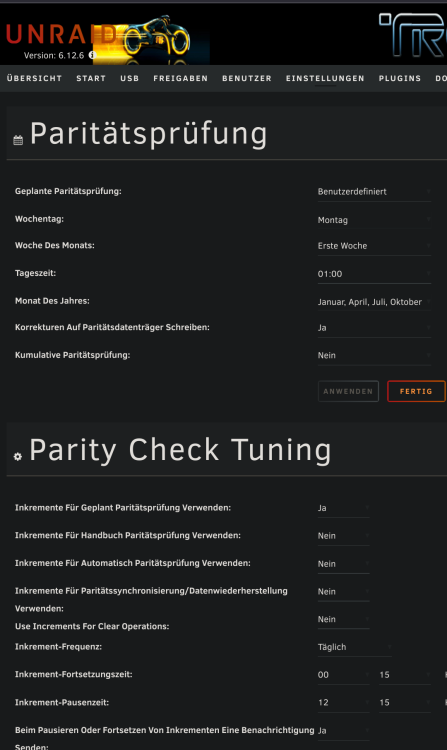Open the PLUGINS menu tab

point(400,78)
